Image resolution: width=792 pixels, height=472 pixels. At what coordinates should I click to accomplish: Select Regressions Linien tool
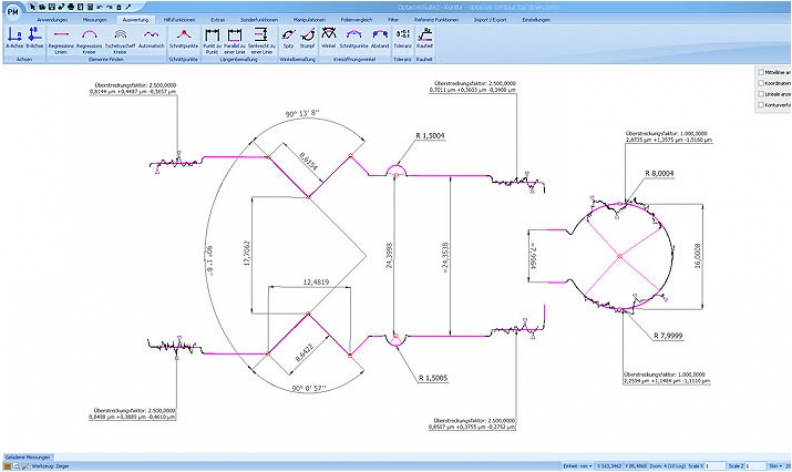(x=61, y=41)
